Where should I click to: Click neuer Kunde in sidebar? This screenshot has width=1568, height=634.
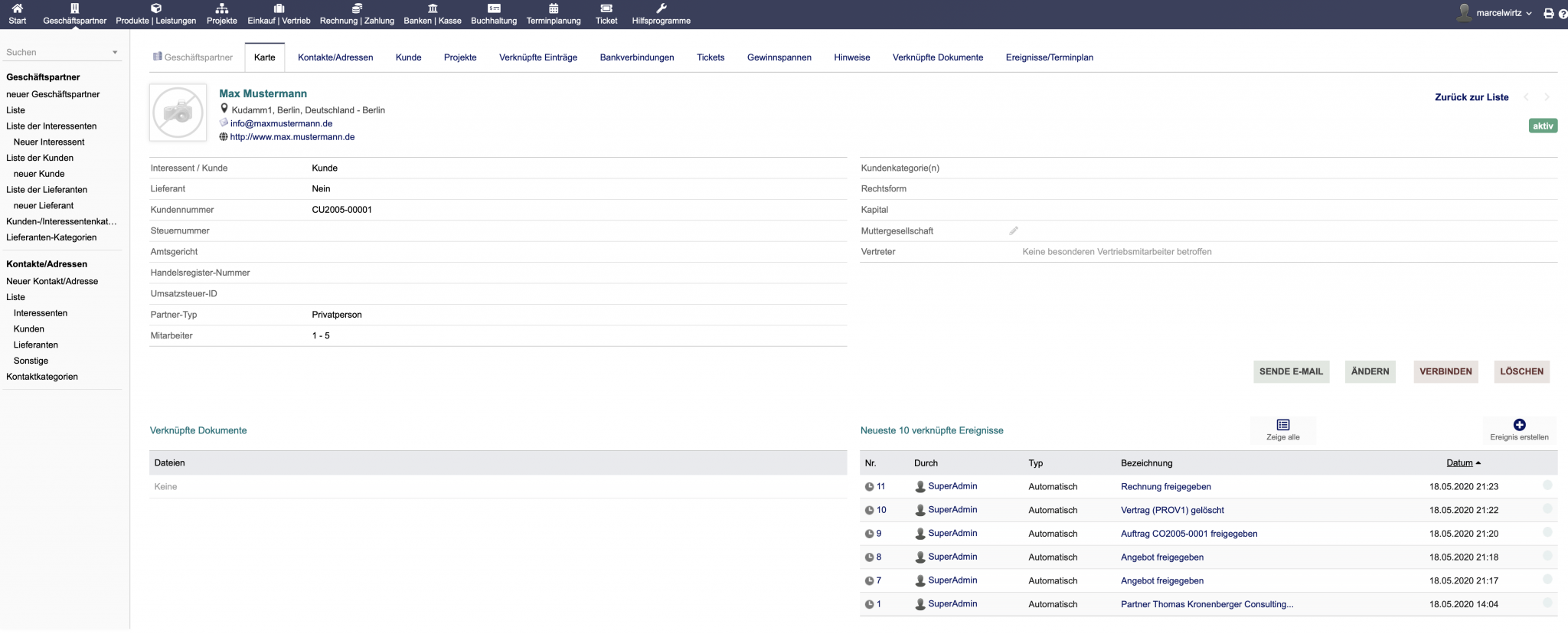click(x=39, y=174)
